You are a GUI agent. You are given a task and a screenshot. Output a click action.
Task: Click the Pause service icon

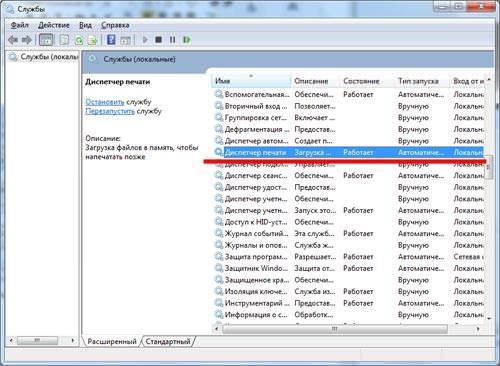(x=172, y=40)
